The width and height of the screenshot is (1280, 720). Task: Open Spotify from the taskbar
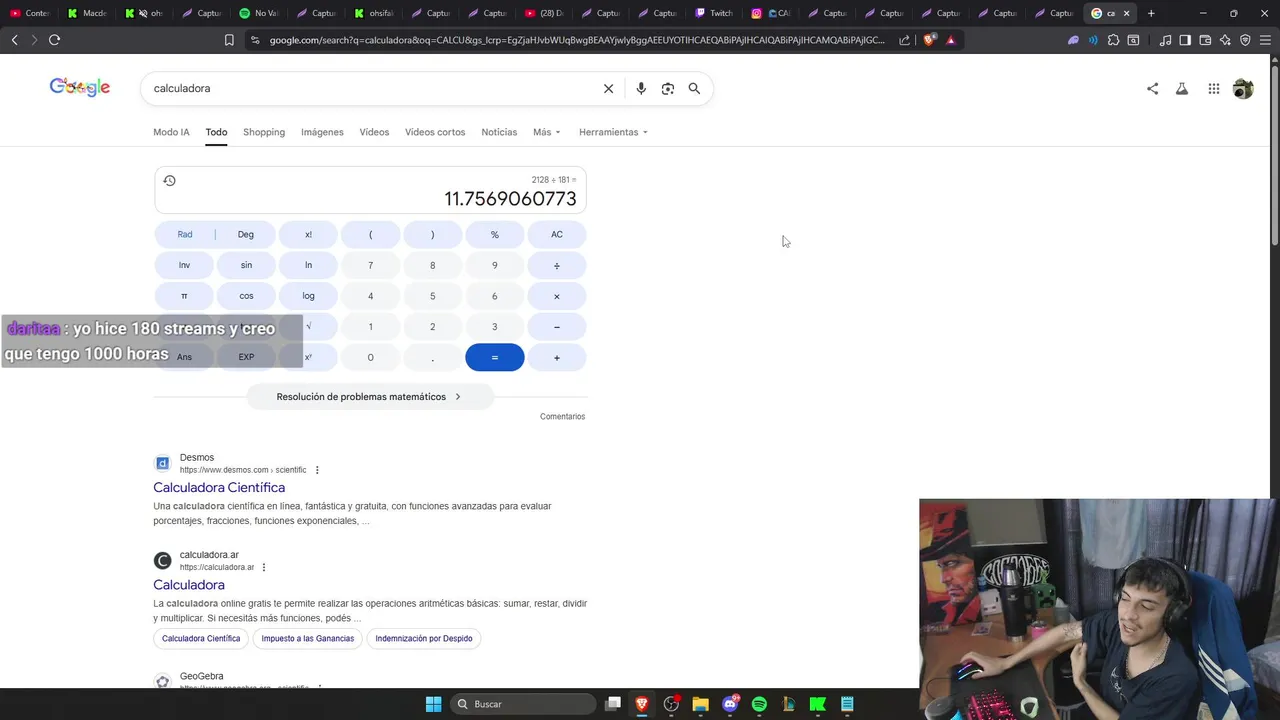click(x=759, y=704)
